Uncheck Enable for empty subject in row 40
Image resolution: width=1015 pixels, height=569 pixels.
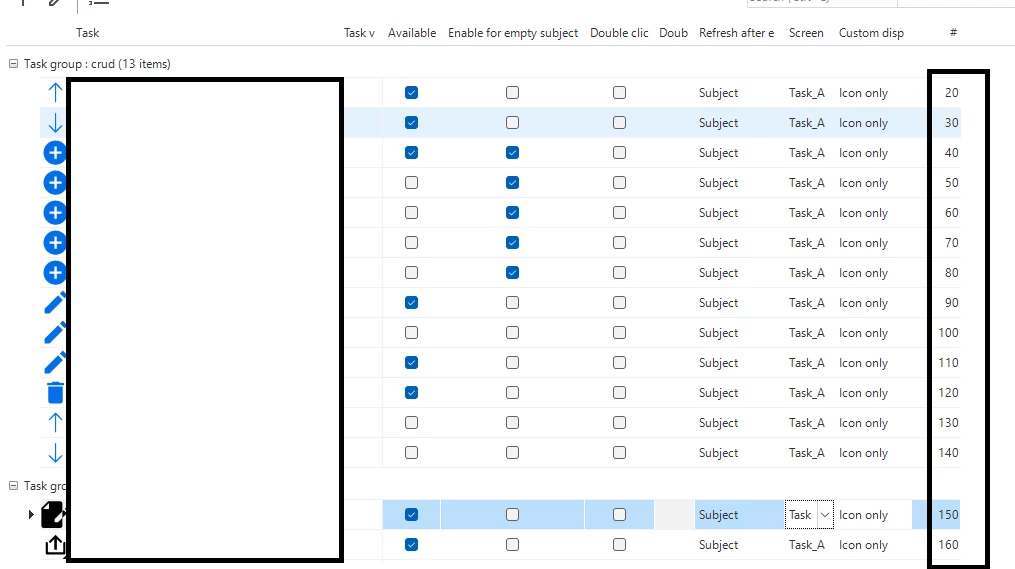click(512, 153)
